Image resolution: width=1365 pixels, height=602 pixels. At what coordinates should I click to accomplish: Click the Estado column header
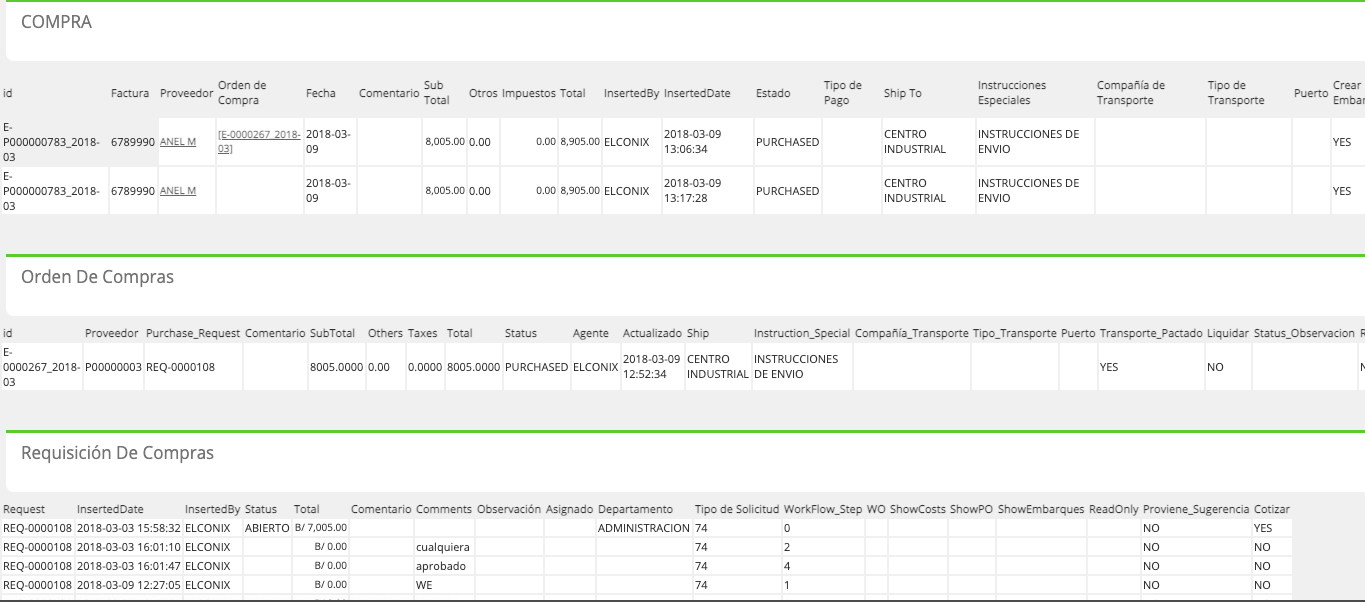click(773, 93)
